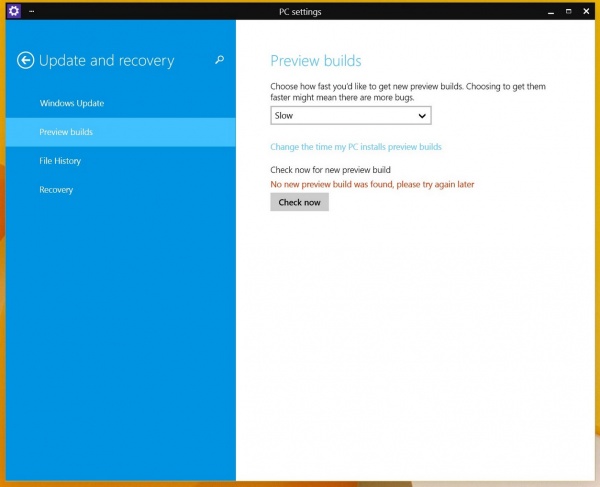Click the Check now for new preview build label
The width and height of the screenshot is (600, 487).
pyautogui.click(x=330, y=170)
